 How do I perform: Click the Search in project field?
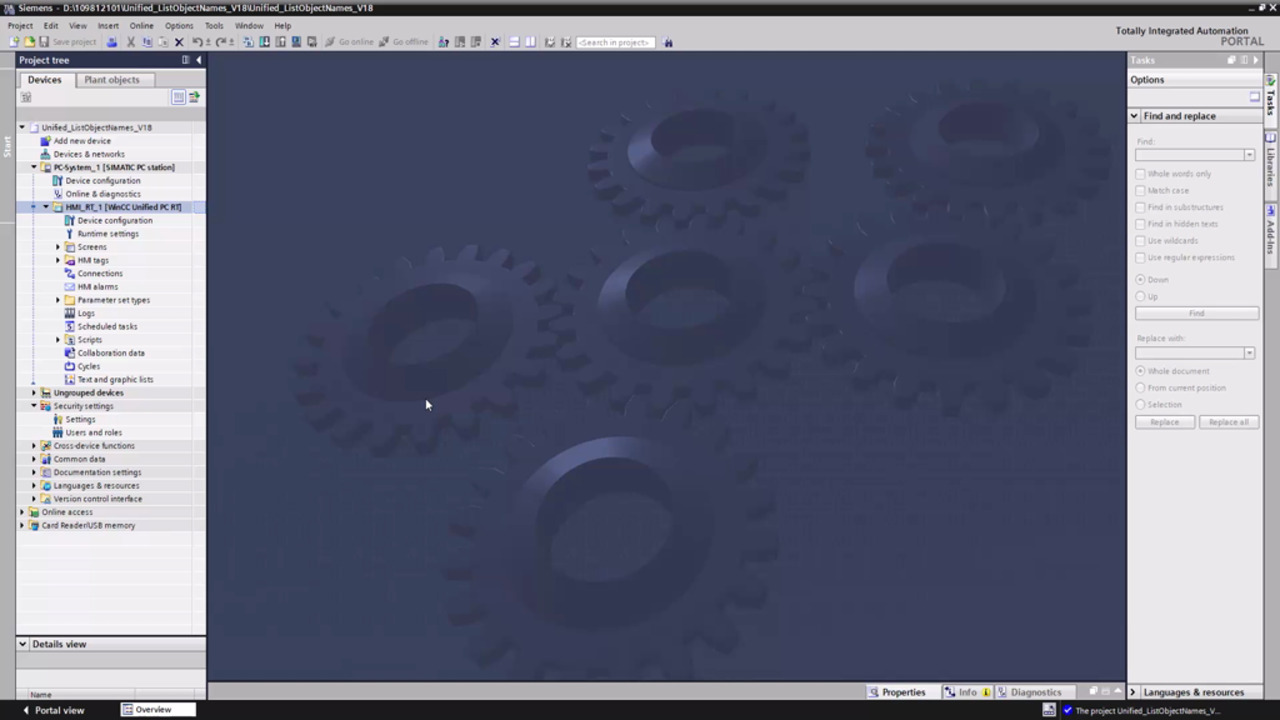pos(615,42)
